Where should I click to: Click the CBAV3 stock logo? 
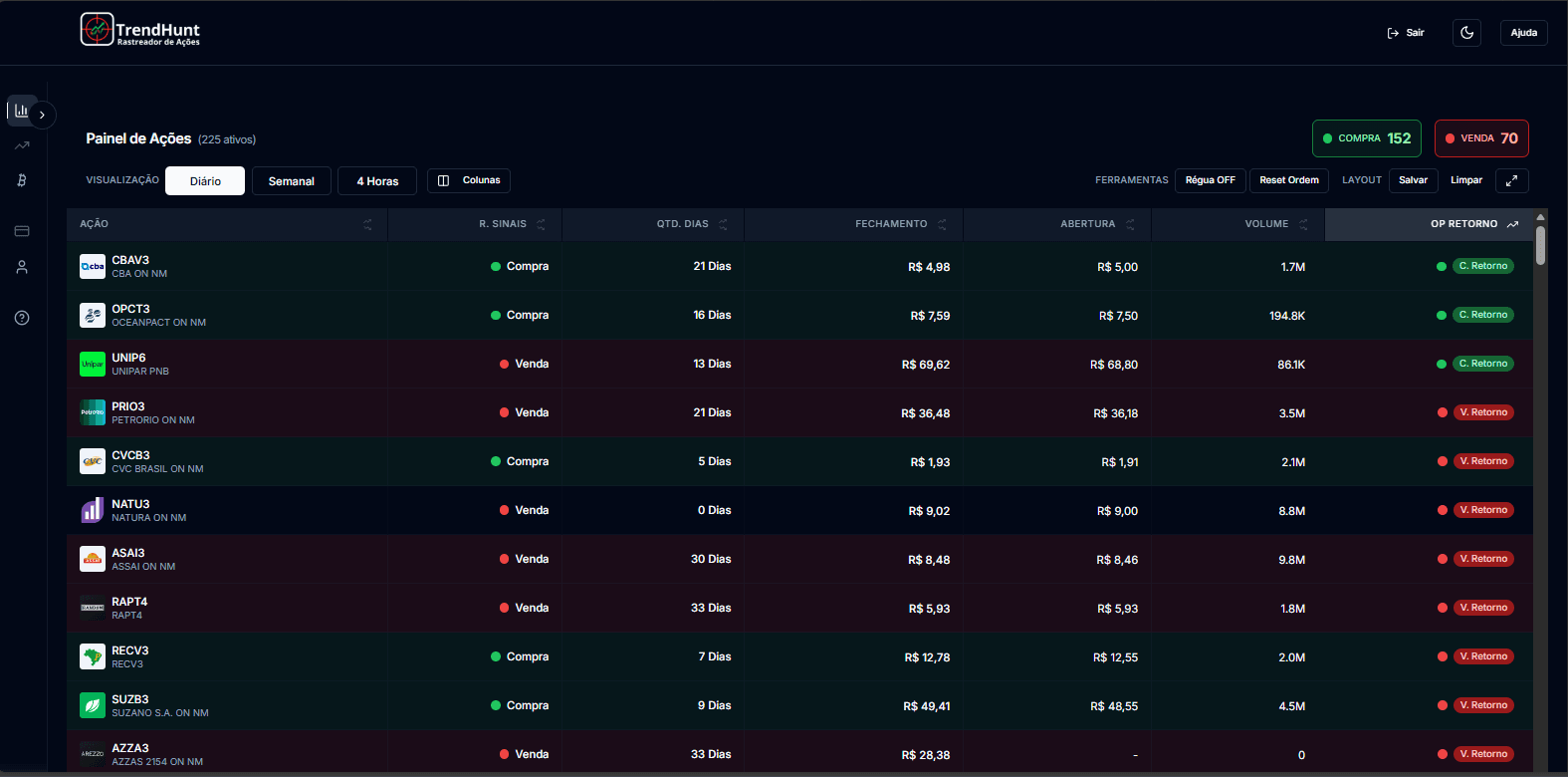[x=93, y=266]
